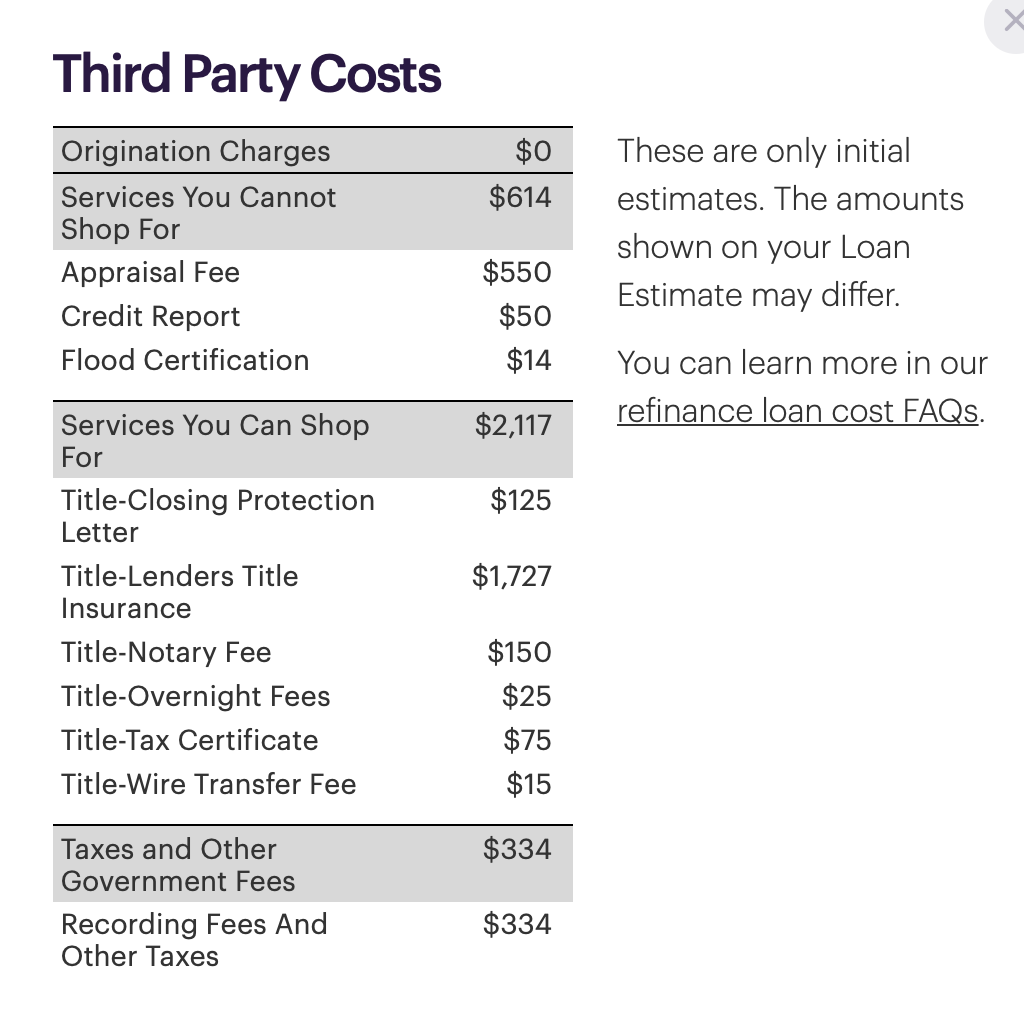Select the Origination Charges row
Screen dimensions: 1024x1020
[313, 151]
